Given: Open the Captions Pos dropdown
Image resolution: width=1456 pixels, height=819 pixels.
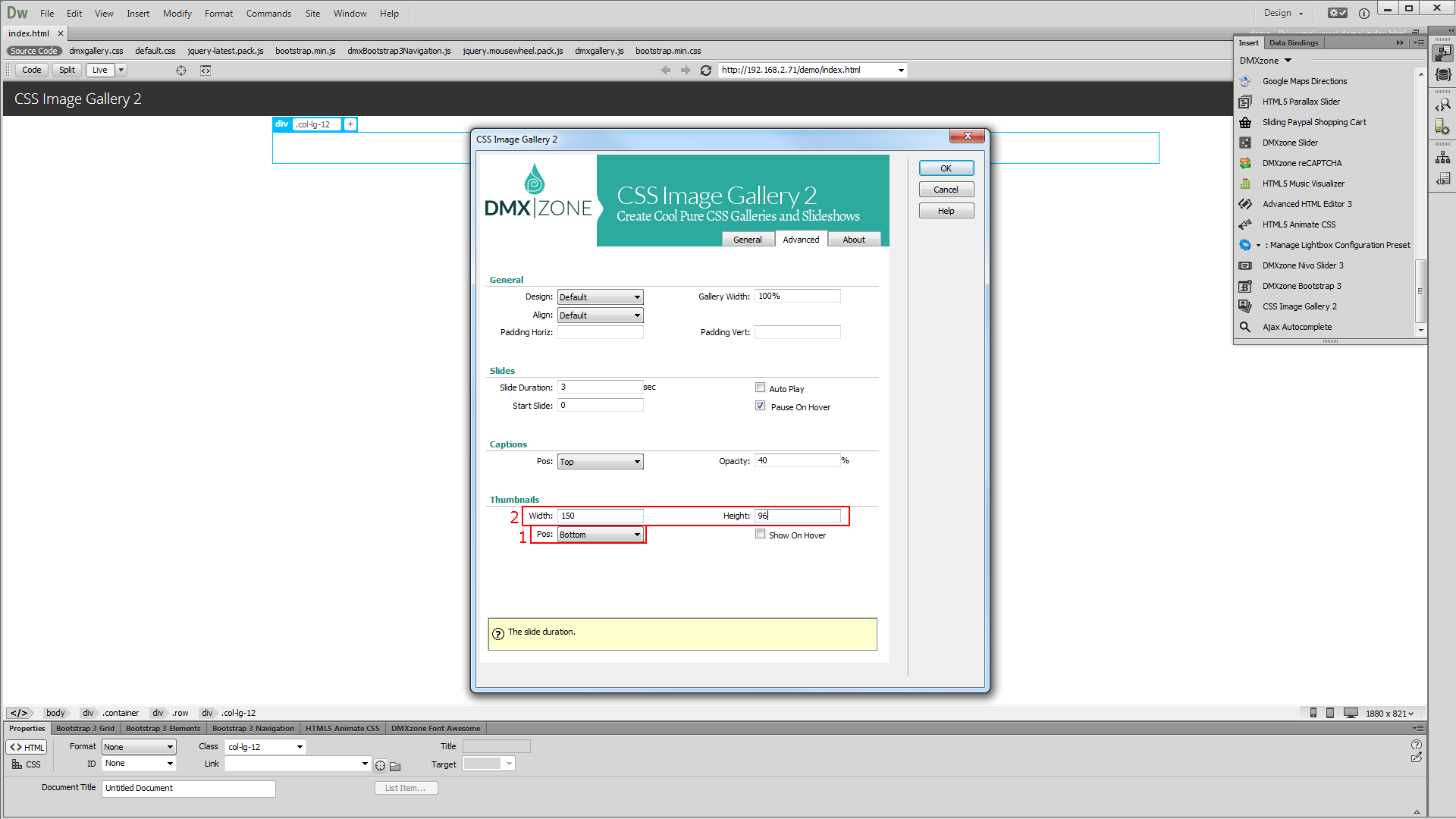Looking at the screenshot, I should pyautogui.click(x=600, y=462).
